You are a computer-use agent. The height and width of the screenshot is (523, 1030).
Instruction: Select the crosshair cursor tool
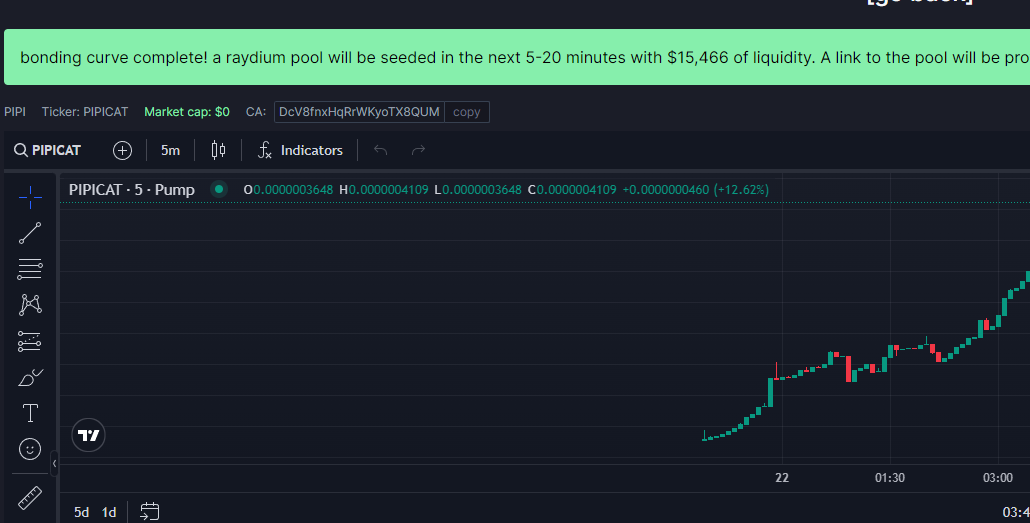[x=30, y=196]
